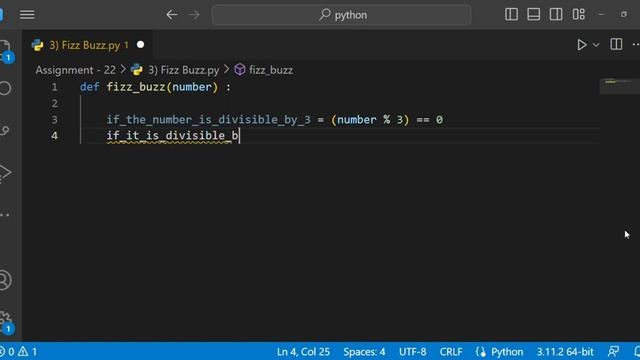This screenshot has height=360, width=640.
Task: Click the if_the_number_is_divisible_by_3 variable
Action: [209, 120]
